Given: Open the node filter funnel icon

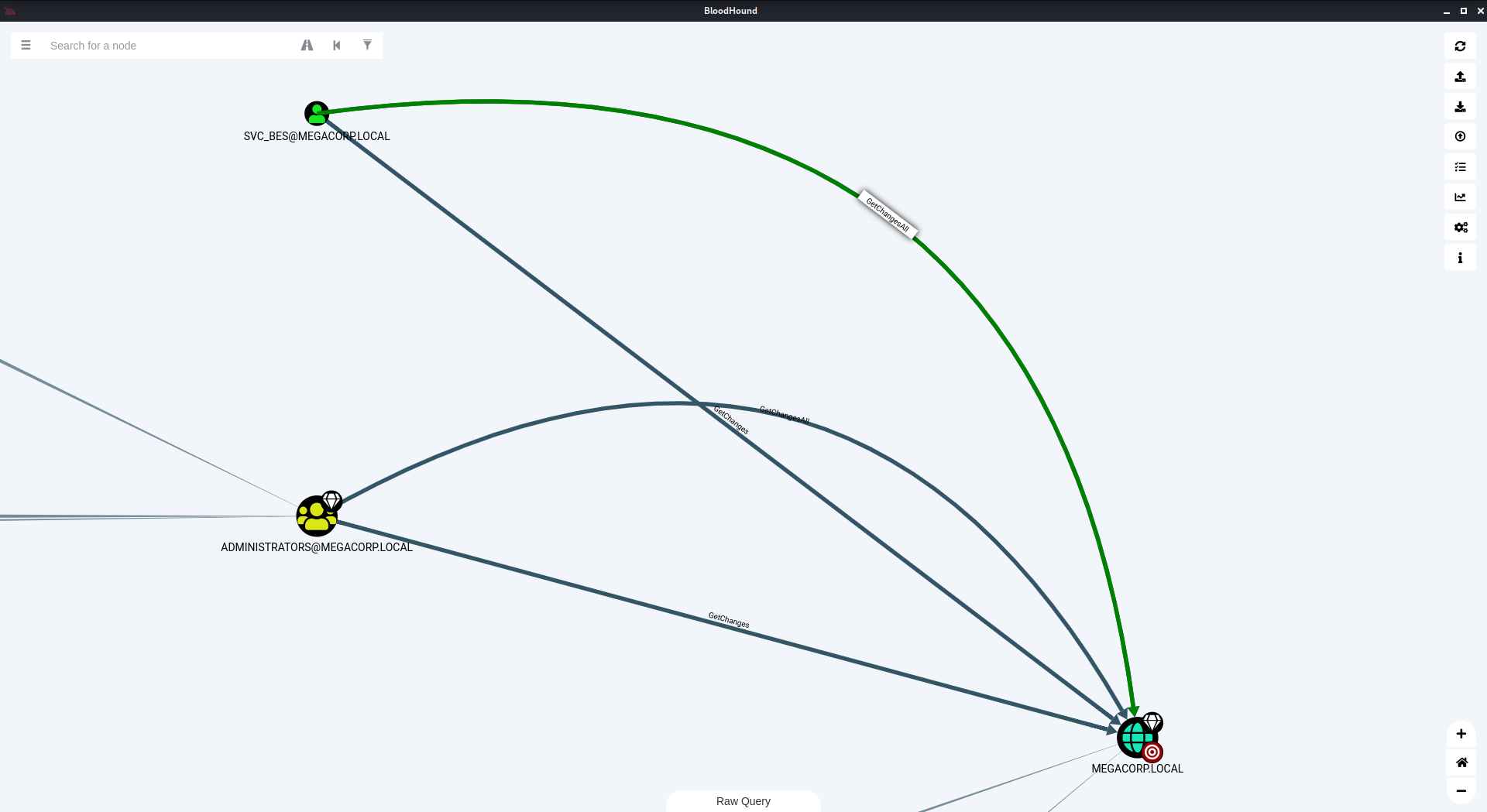Looking at the screenshot, I should (x=367, y=46).
